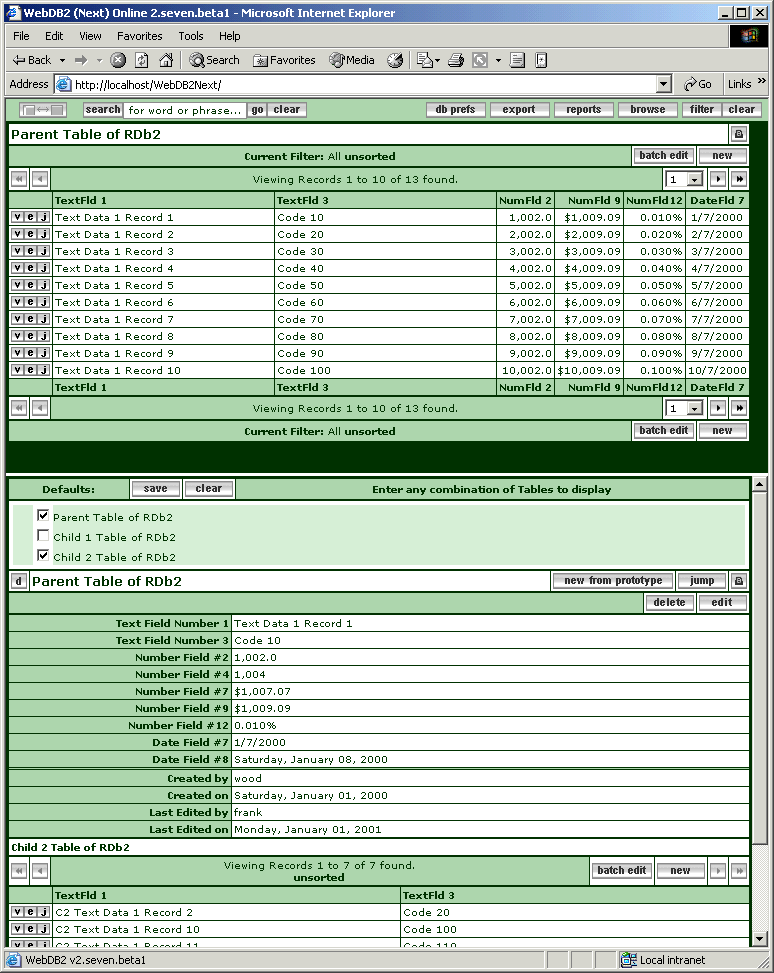The height and width of the screenshot is (973, 774).
Task: Click the lower frame scrollbar up arrow
Action: coord(759,484)
